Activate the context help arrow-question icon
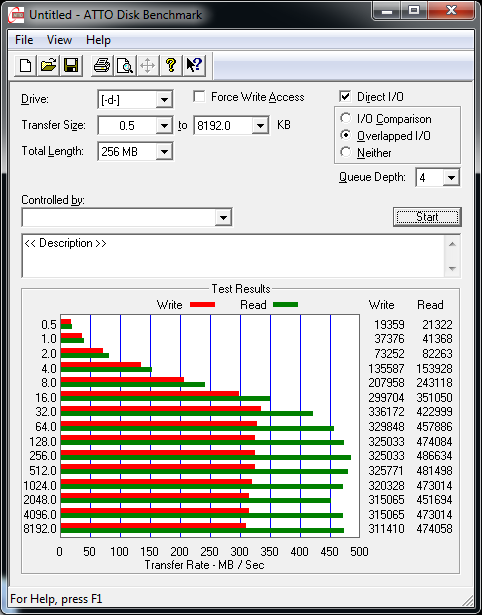 coord(194,65)
